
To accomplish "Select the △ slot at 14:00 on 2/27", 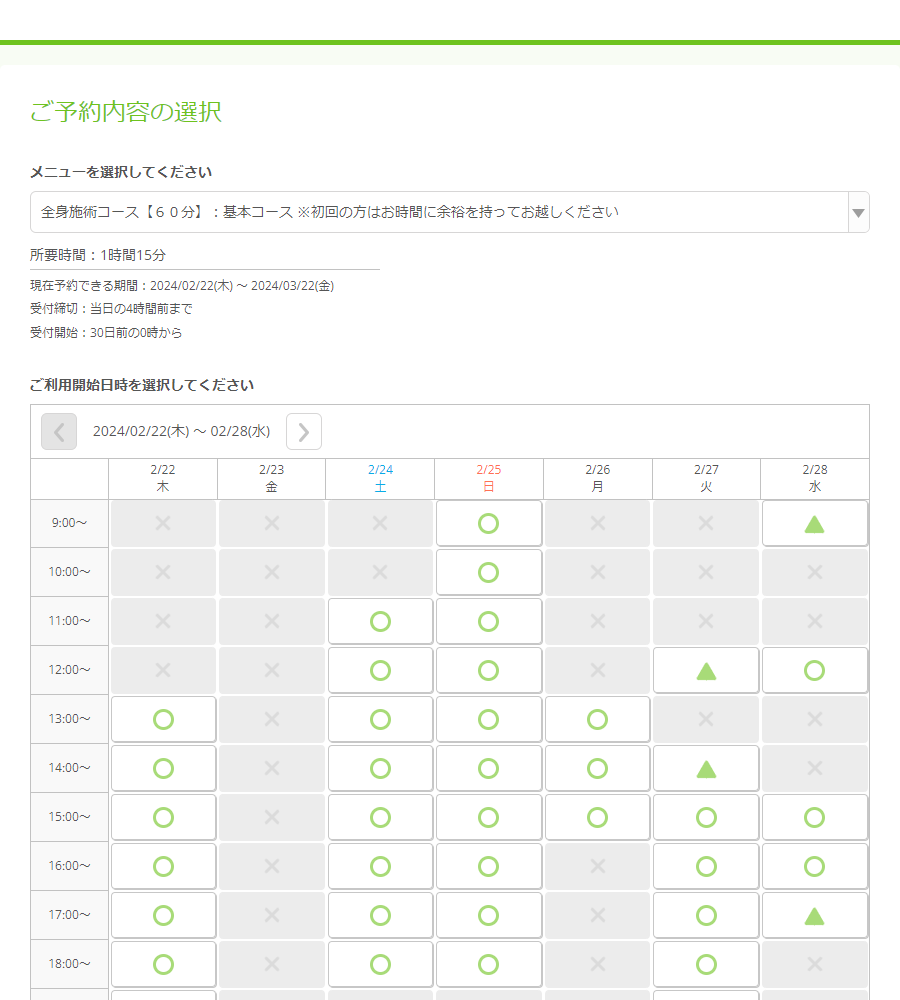I will click(x=706, y=768).
